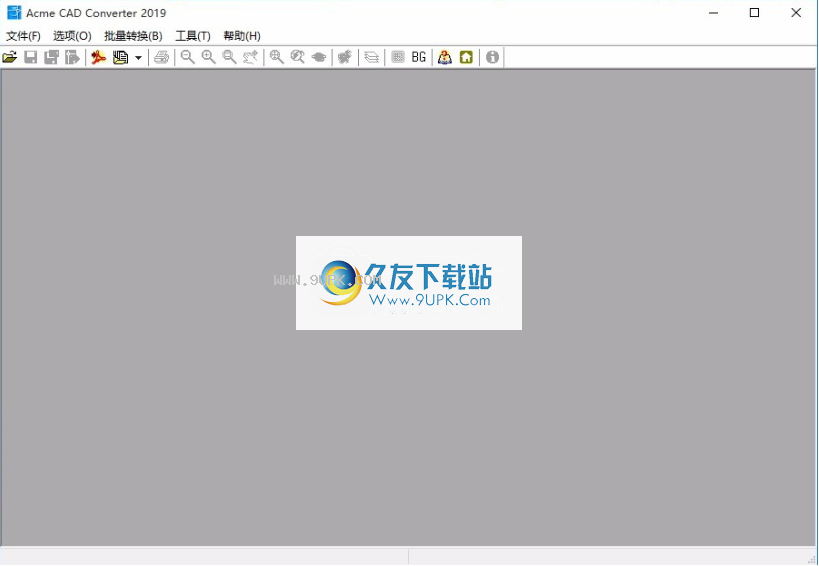Toggle background color with BG button
This screenshot has height=566, width=819.
point(418,57)
